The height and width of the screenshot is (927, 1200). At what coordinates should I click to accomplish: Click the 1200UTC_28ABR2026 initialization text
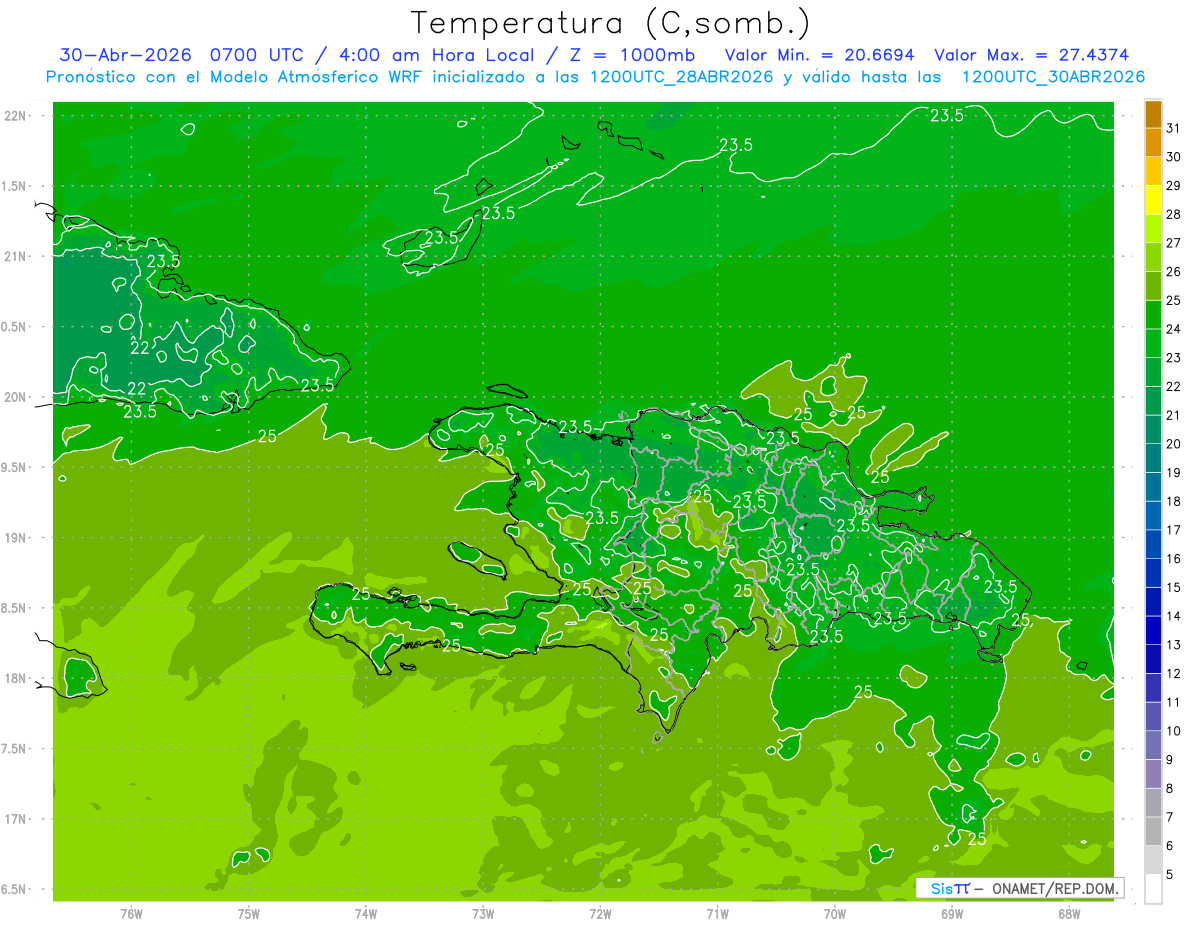(x=682, y=77)
